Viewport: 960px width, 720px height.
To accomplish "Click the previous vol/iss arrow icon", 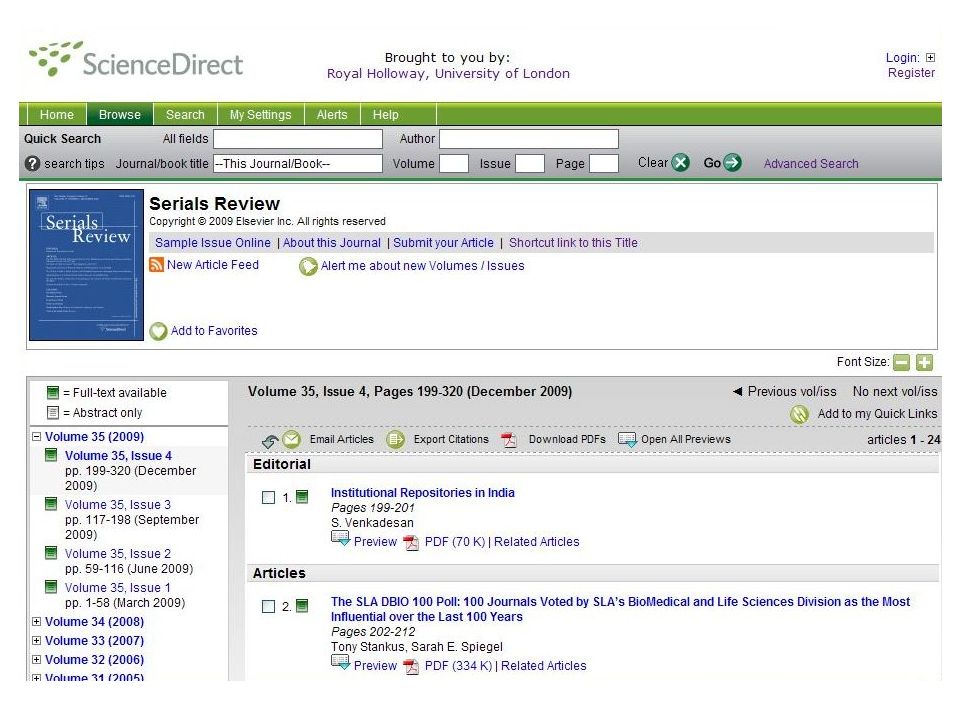I will pos(738,391).
